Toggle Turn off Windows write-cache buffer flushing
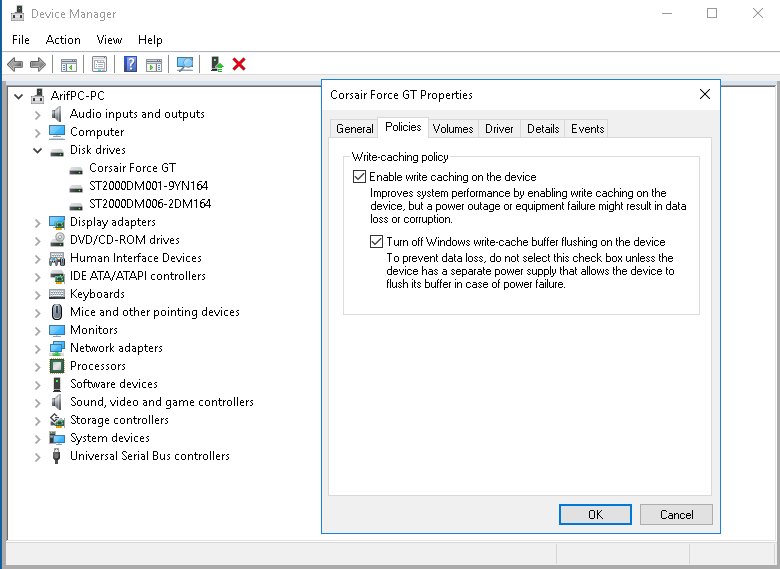780x569 pixels. 376,242
